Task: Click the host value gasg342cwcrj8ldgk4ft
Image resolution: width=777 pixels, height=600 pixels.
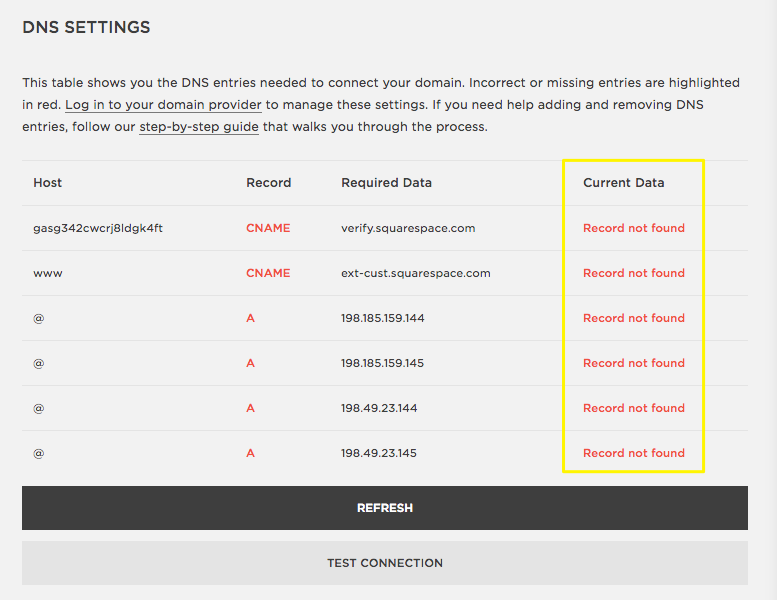Action: coord(98,228)
